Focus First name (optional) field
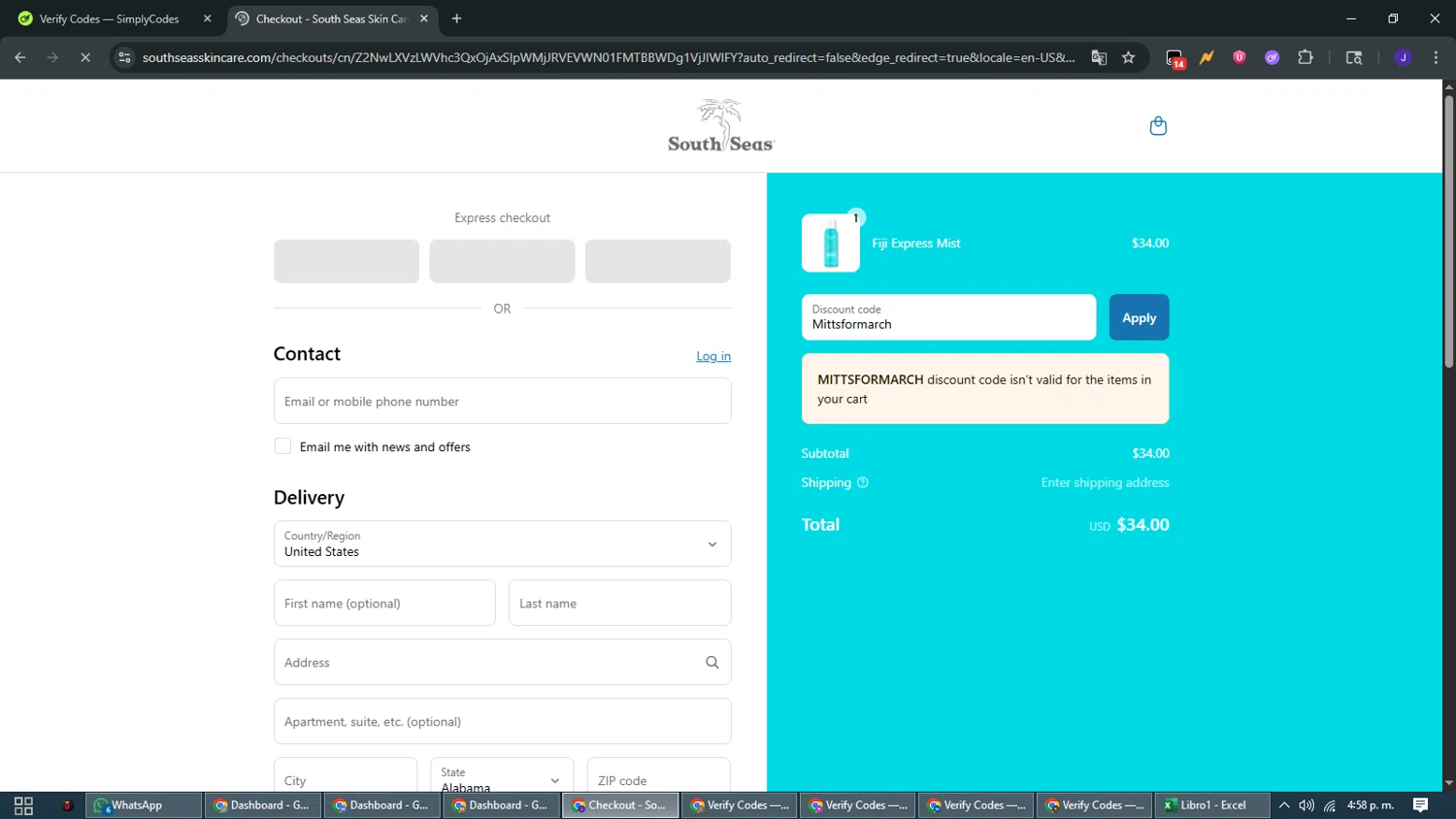Image resolution: width=1456 pixels, height=819 pixels. tap(384, 604)
